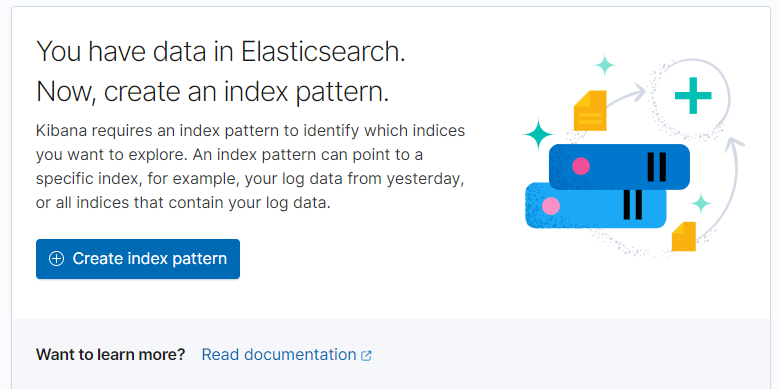780x389 pixels.
Task: Click the upper yellow document icon
Action: coord(590,110)
